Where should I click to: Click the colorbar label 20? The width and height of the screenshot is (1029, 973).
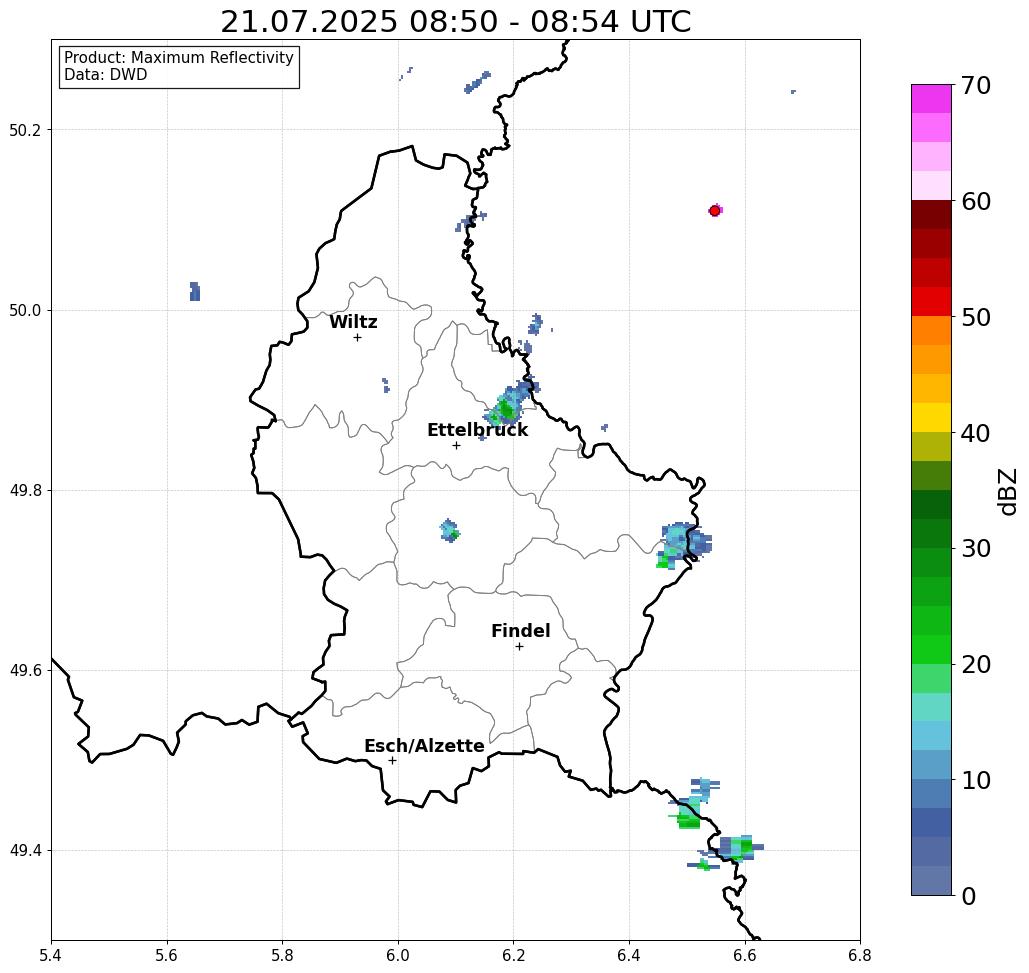tap(975, 664)
